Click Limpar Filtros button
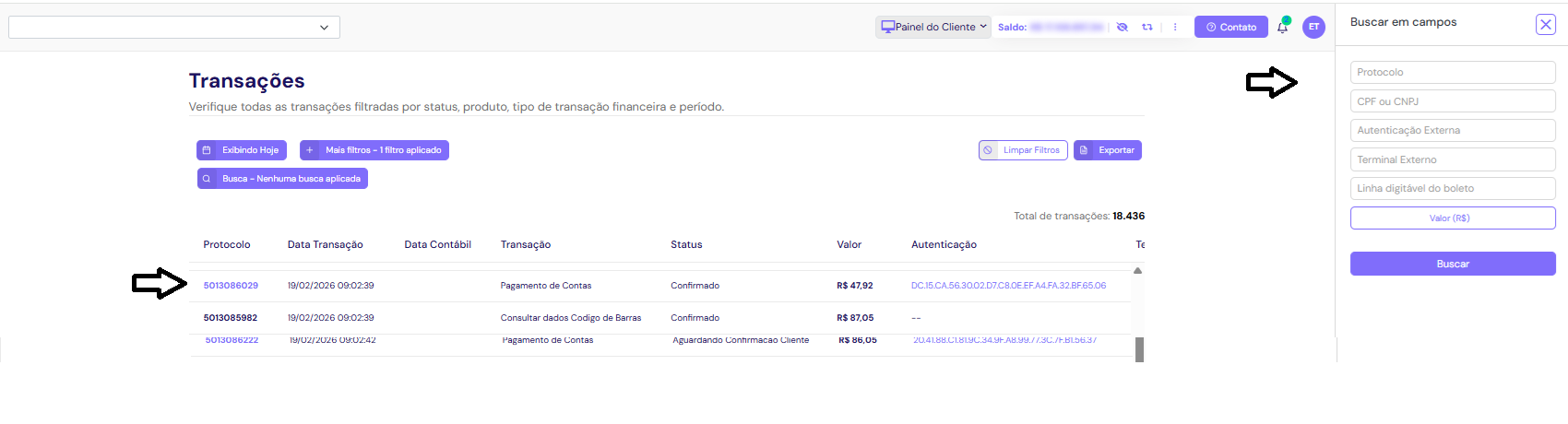1568x424 pixels. [1023, 150]
